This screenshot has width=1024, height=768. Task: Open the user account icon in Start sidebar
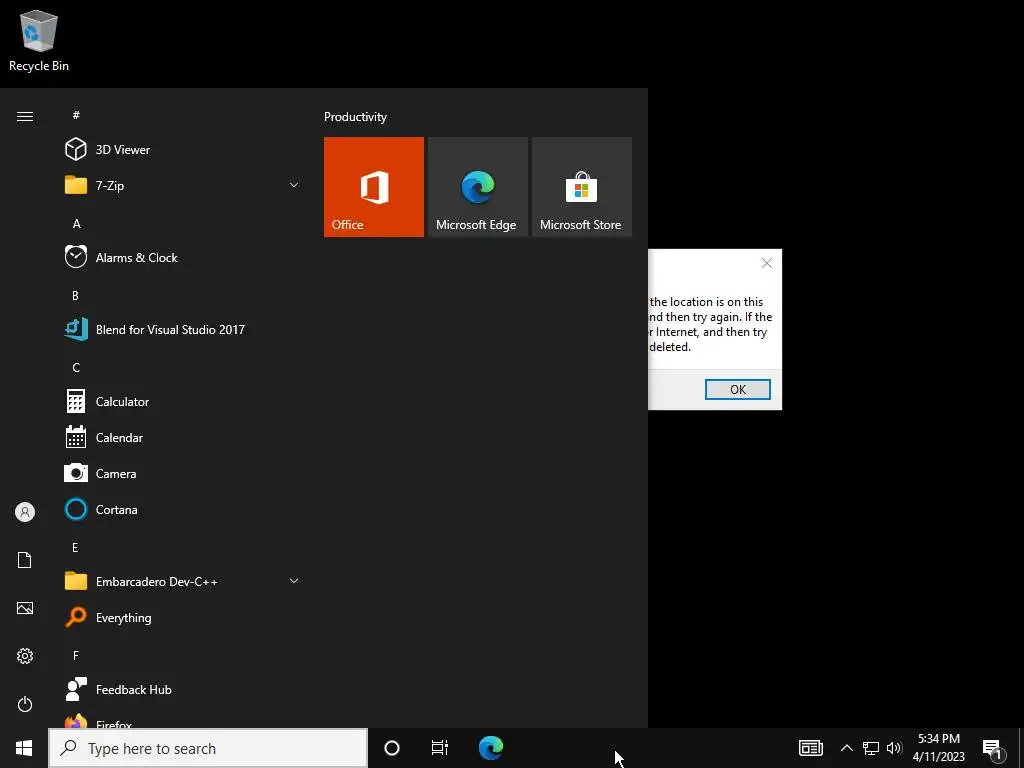coord(25,512)
